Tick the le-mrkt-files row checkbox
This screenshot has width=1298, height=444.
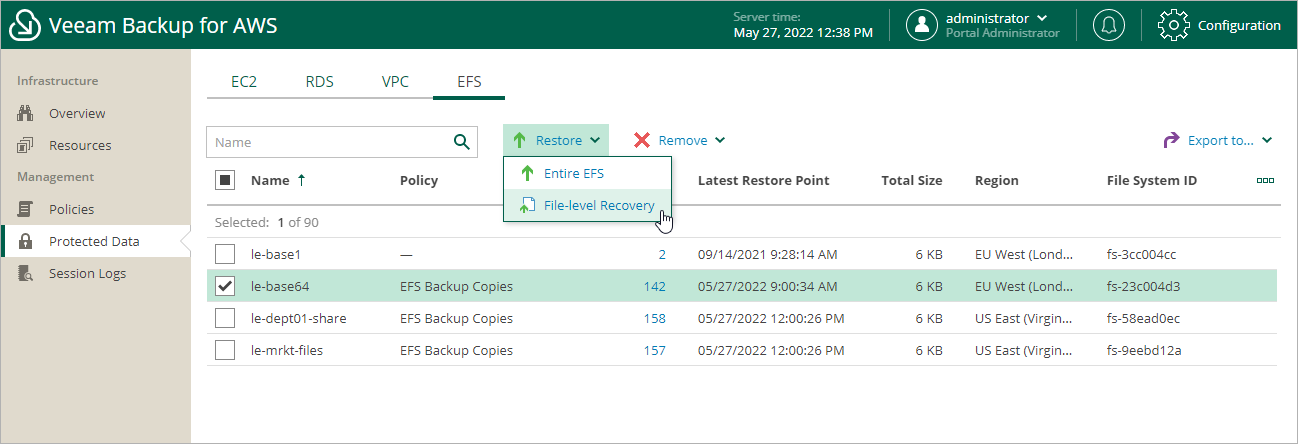click(225, 351)
